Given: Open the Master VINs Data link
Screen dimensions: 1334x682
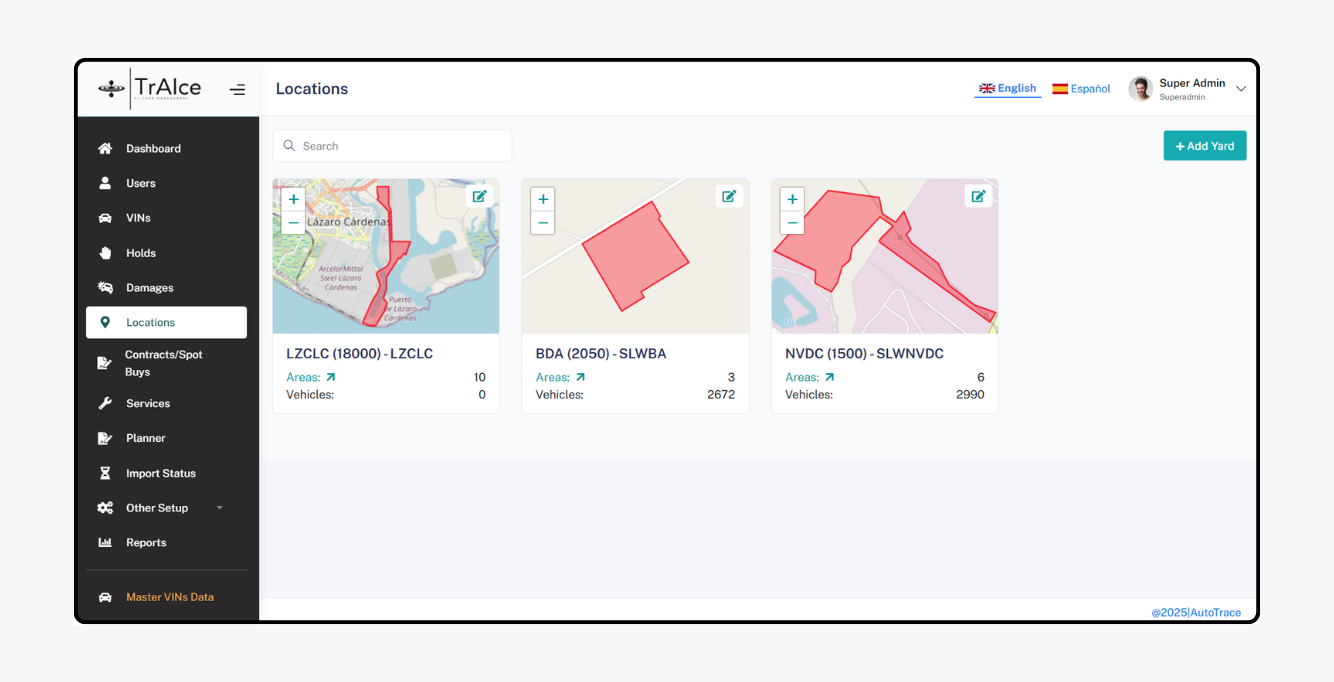Looking at the screenshot, I should point(169,597).
